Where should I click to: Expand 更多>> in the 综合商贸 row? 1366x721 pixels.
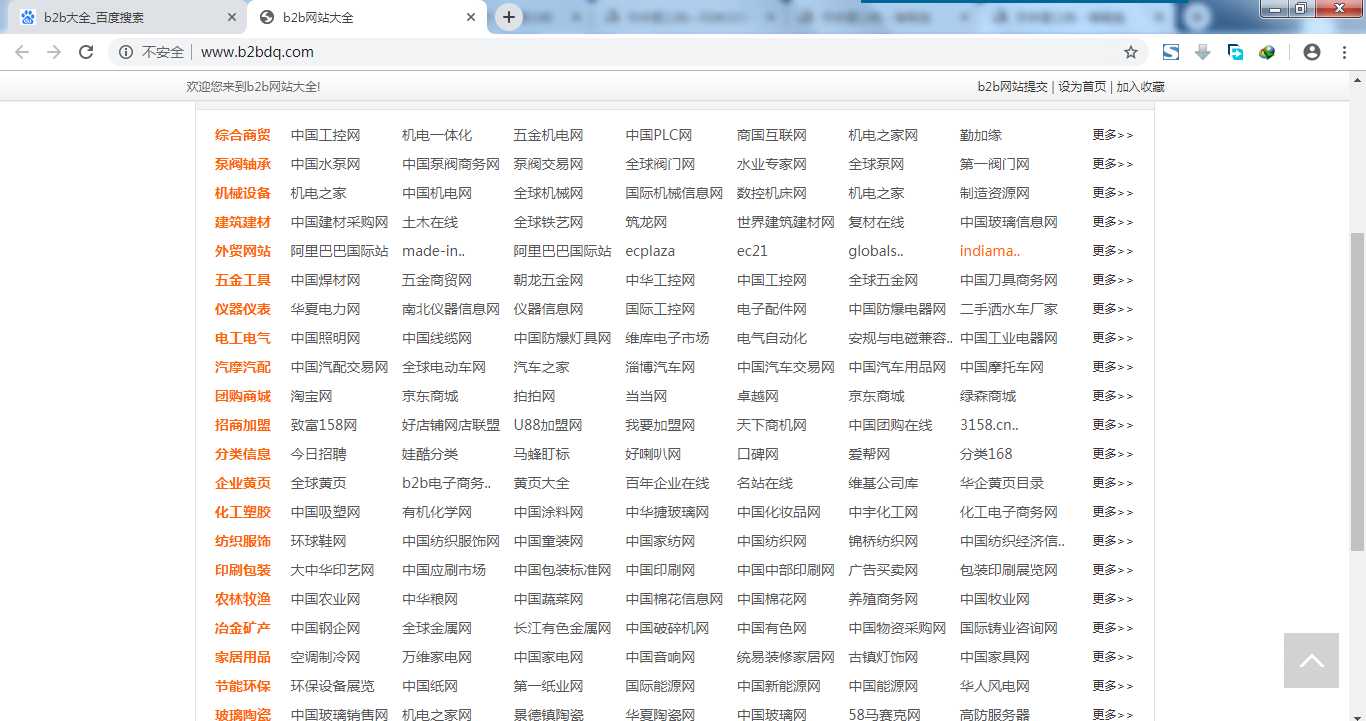click(1113, 135)
